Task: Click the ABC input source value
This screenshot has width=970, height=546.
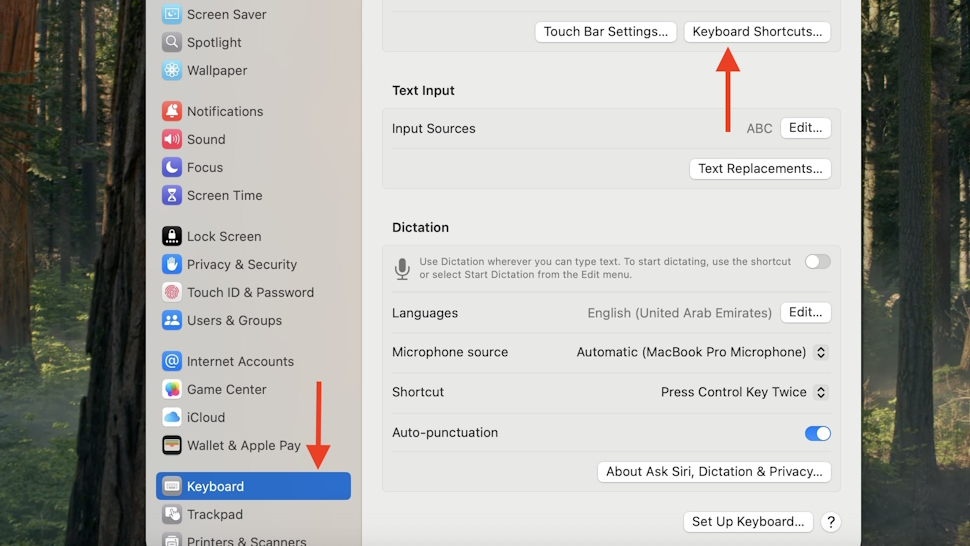Action: pyautogui.click(x=759, y=129)
